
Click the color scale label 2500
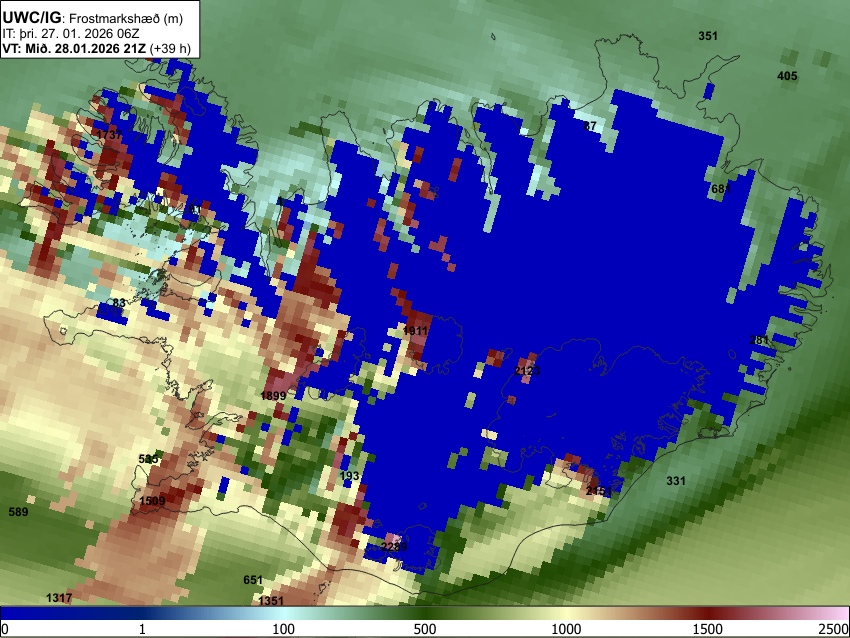click(x=835, y=629)
